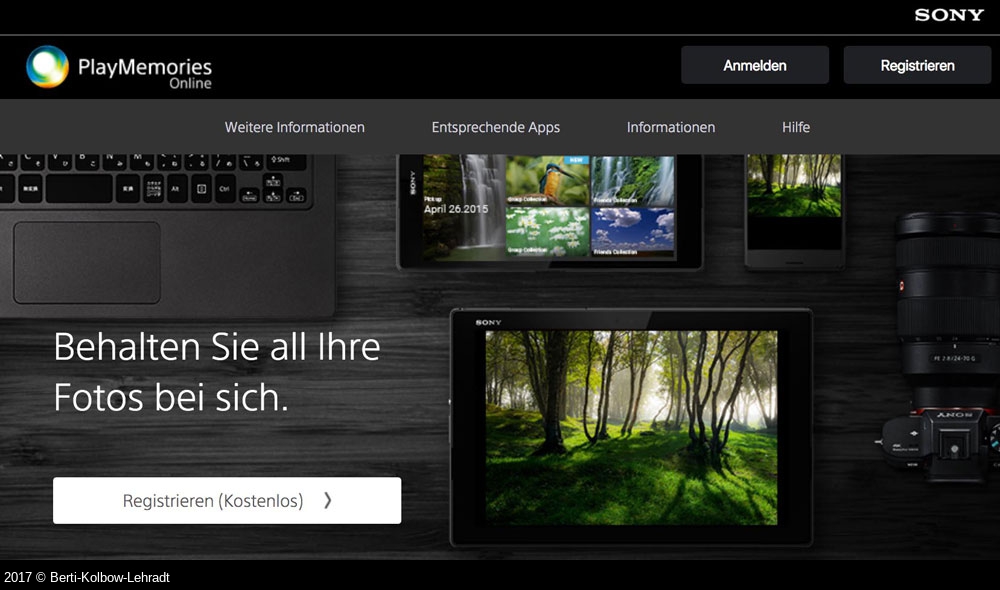Click the Registrieren button in header

(917, 65)
